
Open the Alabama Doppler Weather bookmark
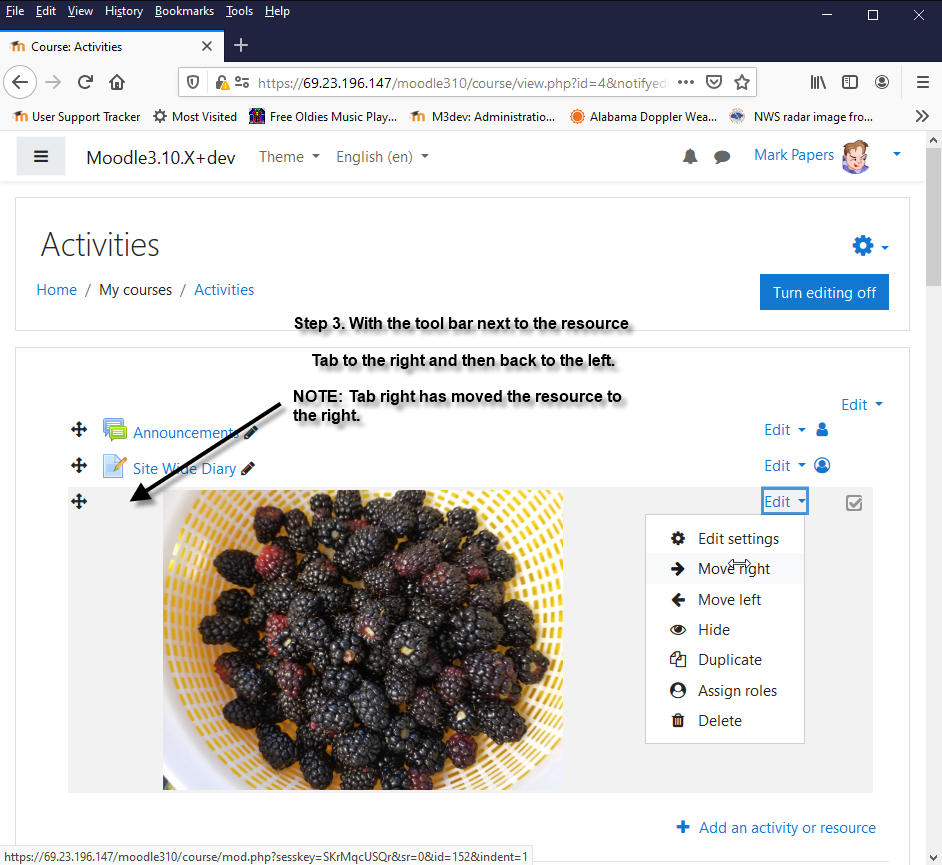pos(643,117)
